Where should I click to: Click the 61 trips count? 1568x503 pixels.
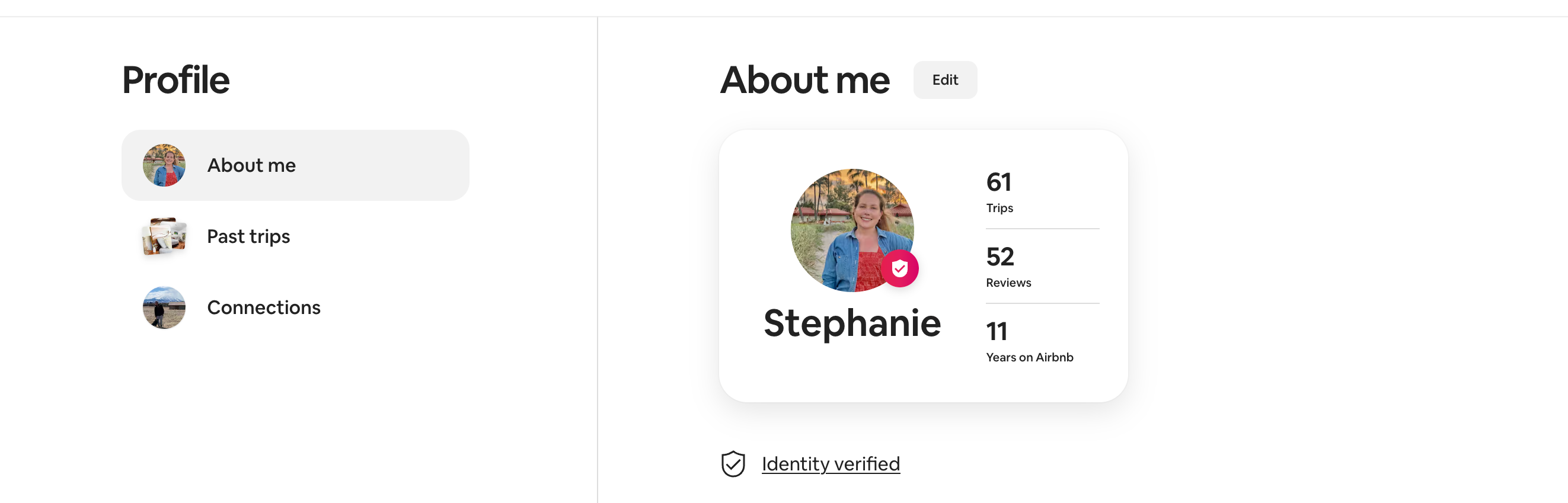point(998,181)
